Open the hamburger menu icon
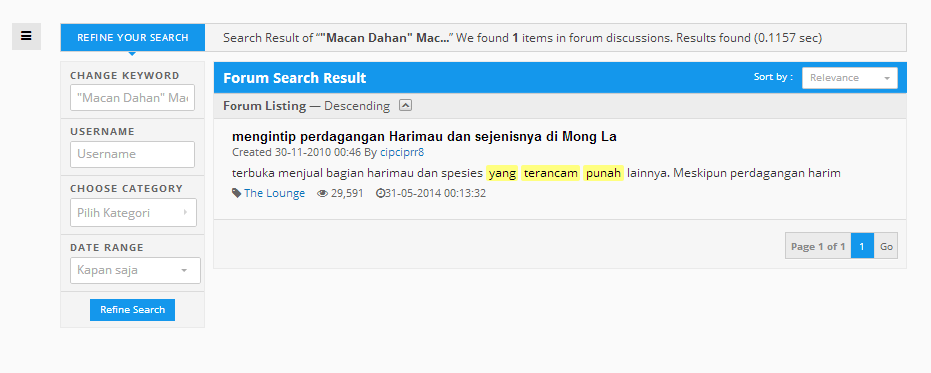 [26, 36]
